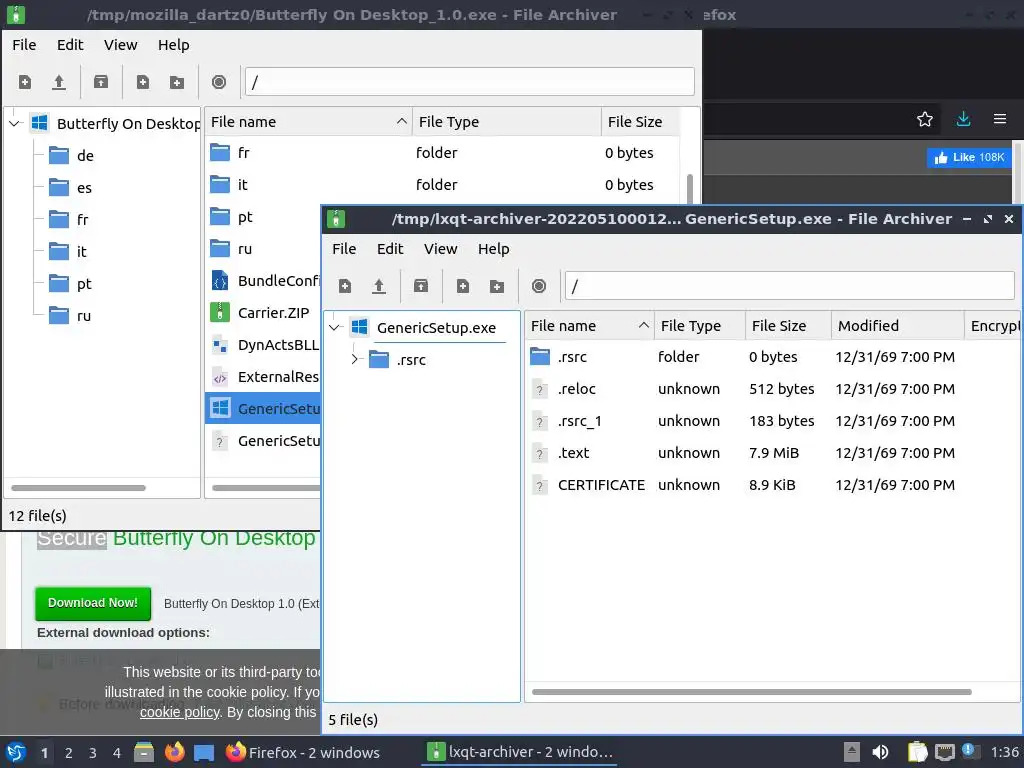Screen dimensions: 1024x768
Task: Select BundleConfig file in Butterfly list
Action: [x=263, y=281]
